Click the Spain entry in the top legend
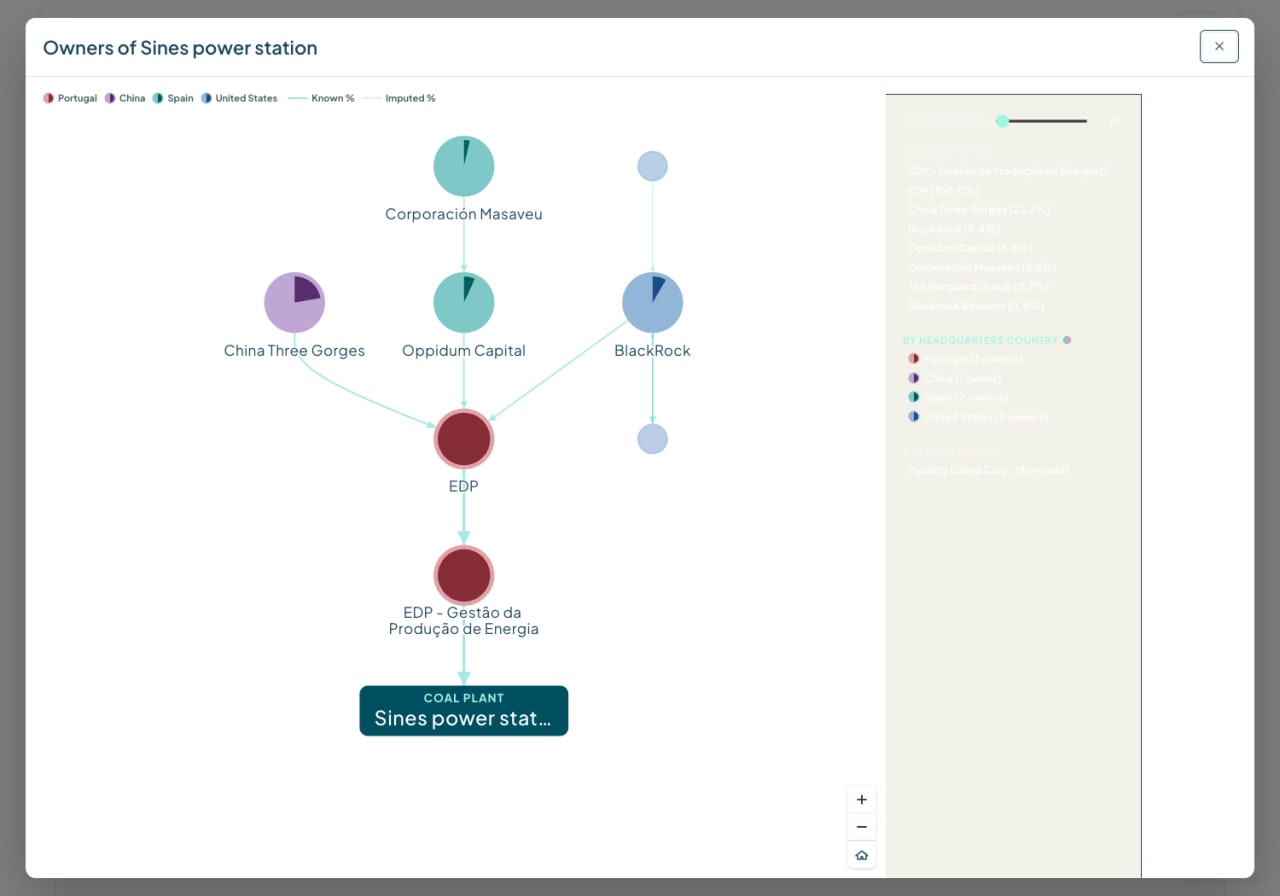 (173, 98)
